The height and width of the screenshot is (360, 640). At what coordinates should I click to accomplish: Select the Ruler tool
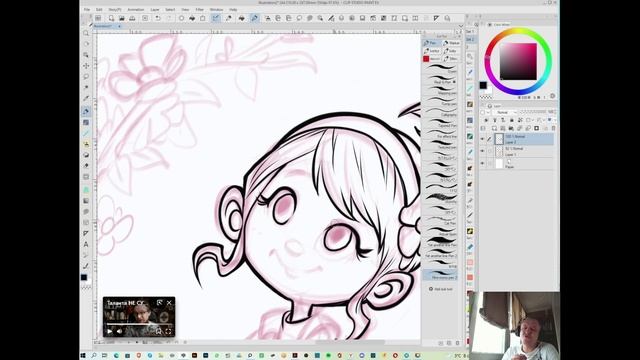pos(86,233)
